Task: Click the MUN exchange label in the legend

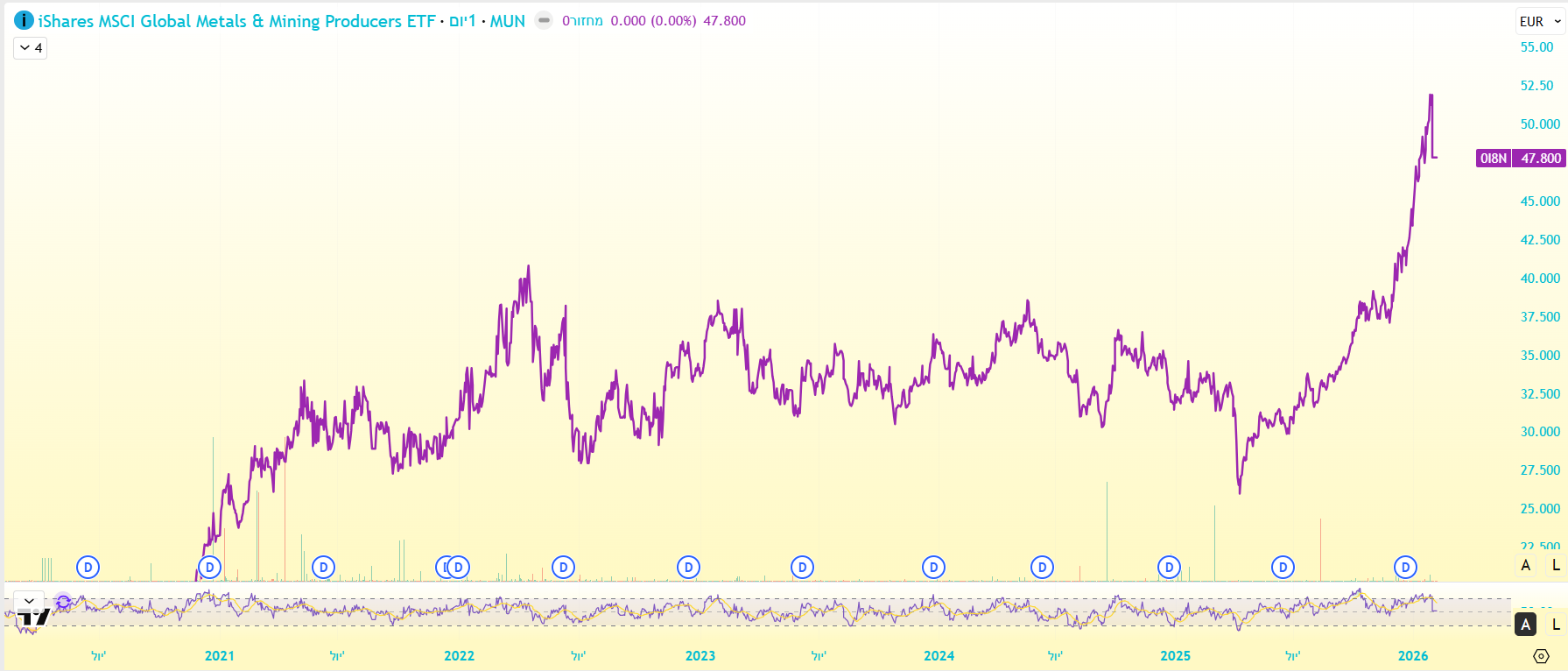Action: pyautogui.click(x=508, y=21)
